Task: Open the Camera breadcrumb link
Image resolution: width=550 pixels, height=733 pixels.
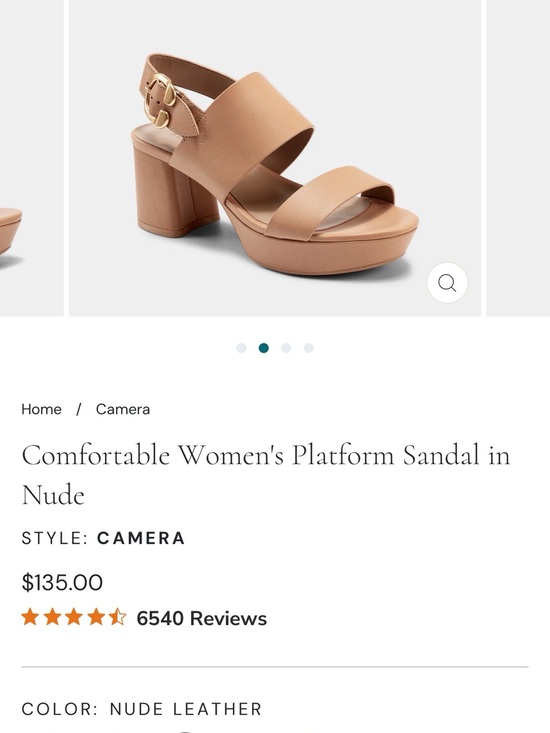Action: tap(123, 409)
